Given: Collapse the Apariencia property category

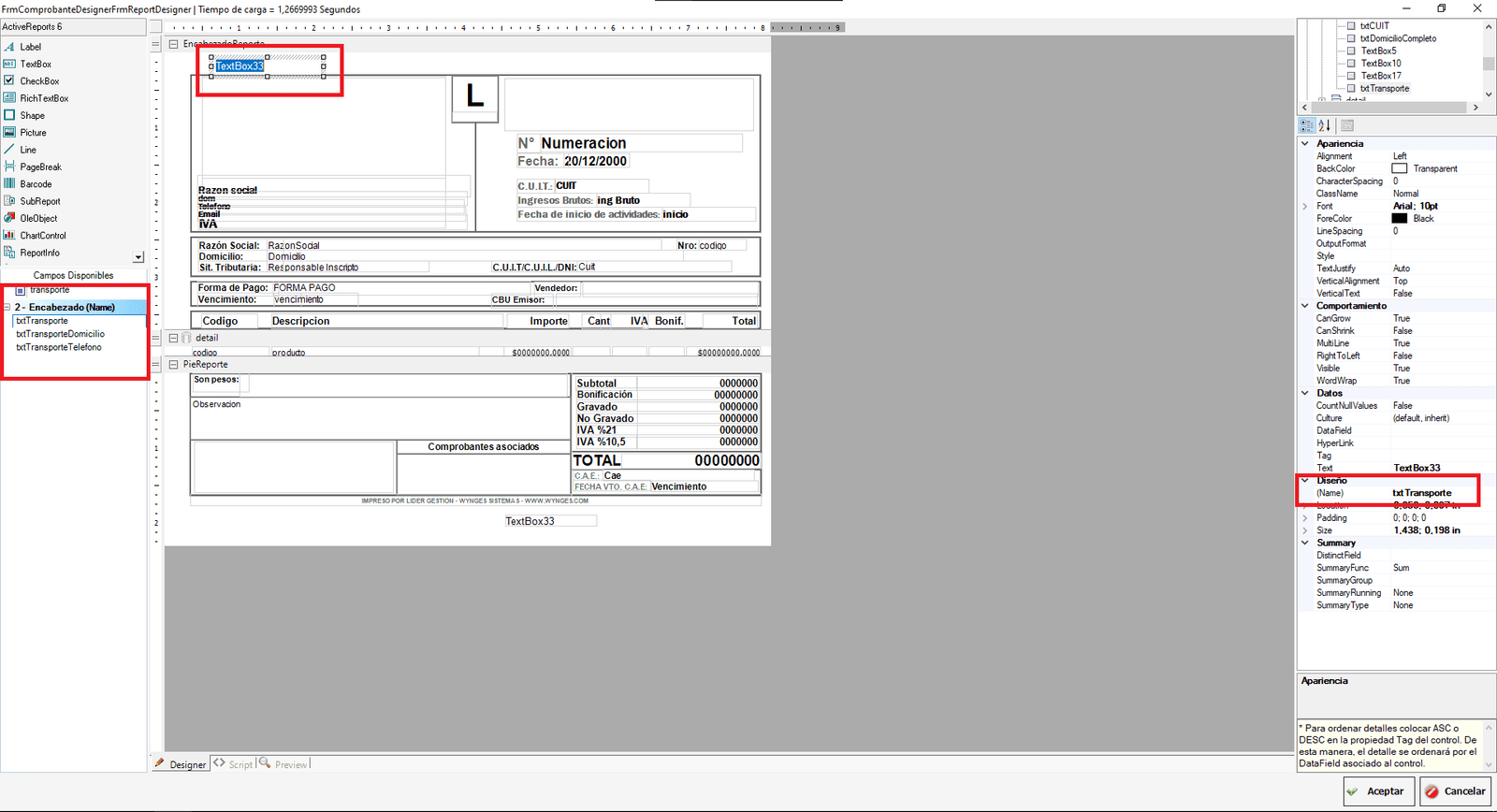Looking at the screenshot, I should pyautogui.click(x=1305, y=144).
